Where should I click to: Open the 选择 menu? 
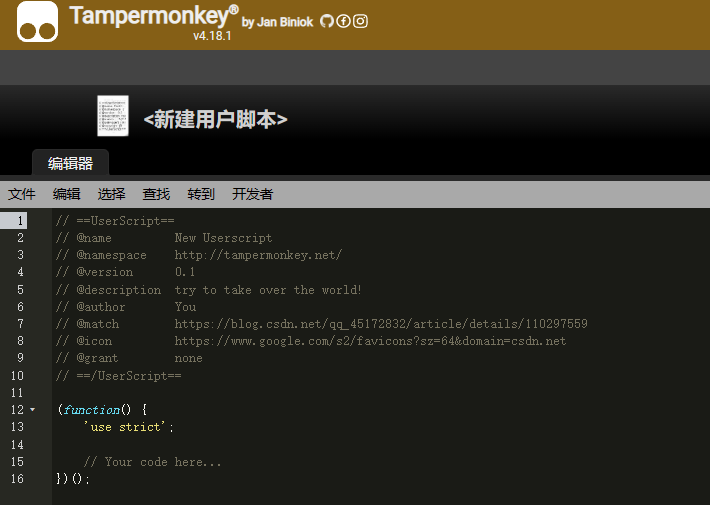tap(111, 194)
